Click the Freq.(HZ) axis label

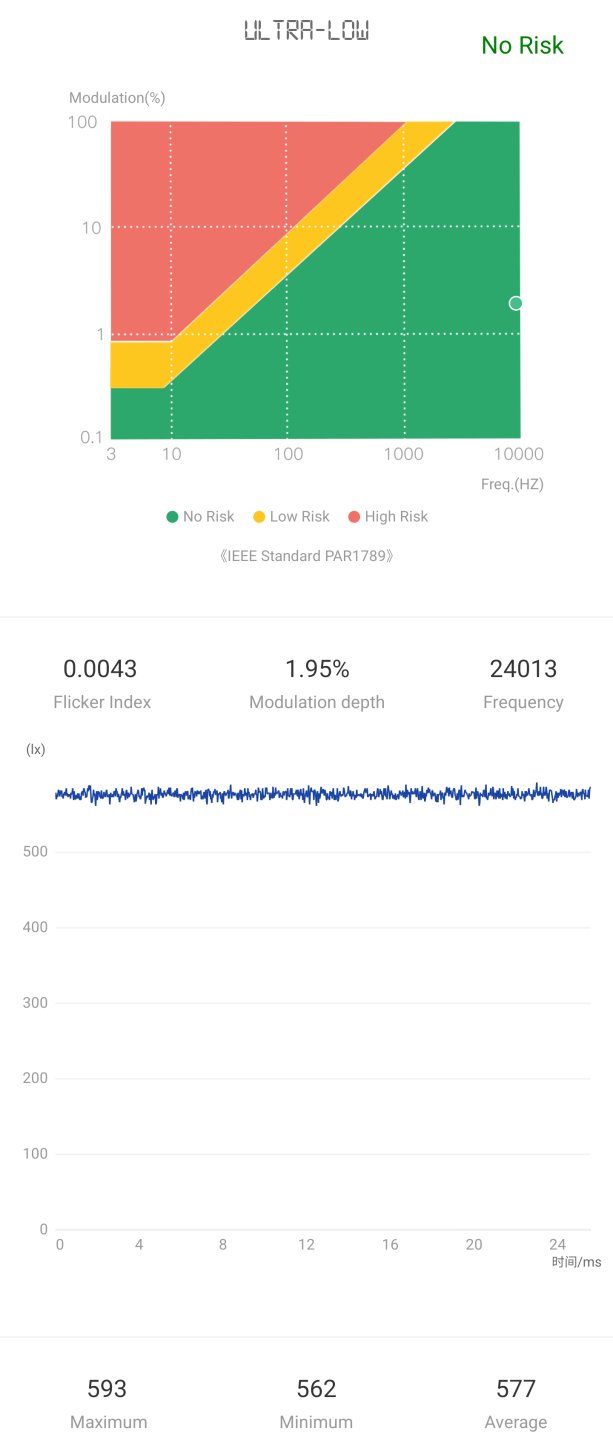point(512,484)
